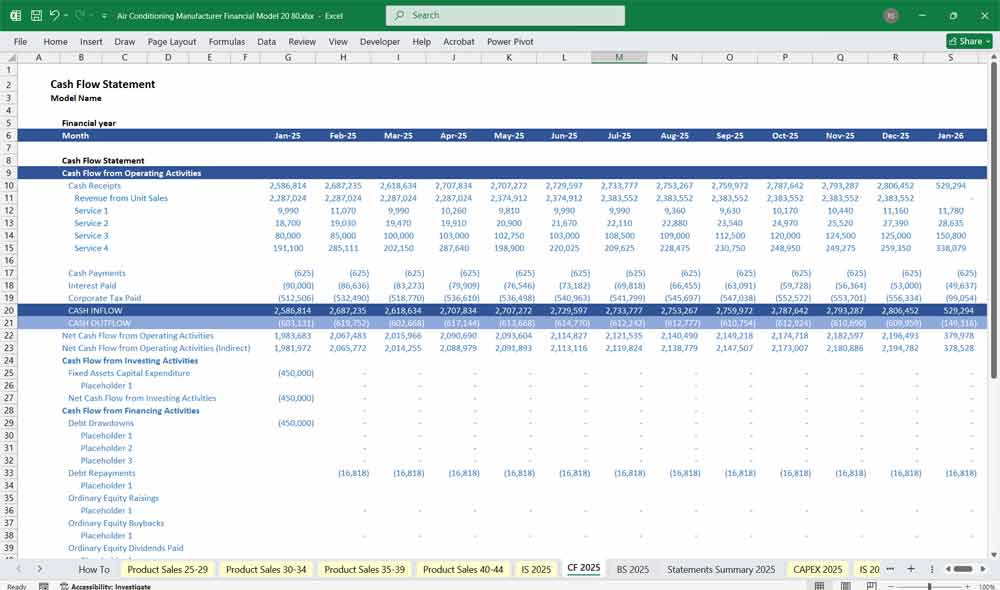The width and height of the screenshot is (1000, 590).
Task: Click the Page Break Preview icon in status bar
Action: [872, 585]
